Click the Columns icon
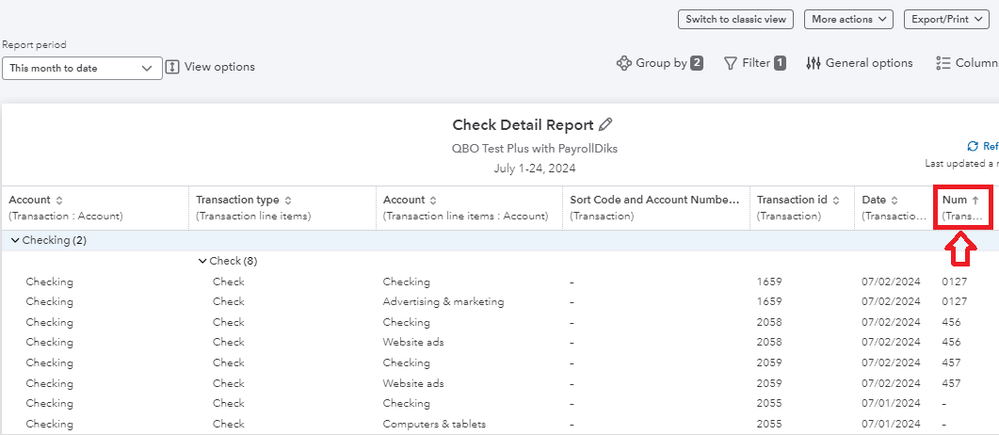Image resolution: width=999 pixels, height=435 pixels. (x=942, y=63)
